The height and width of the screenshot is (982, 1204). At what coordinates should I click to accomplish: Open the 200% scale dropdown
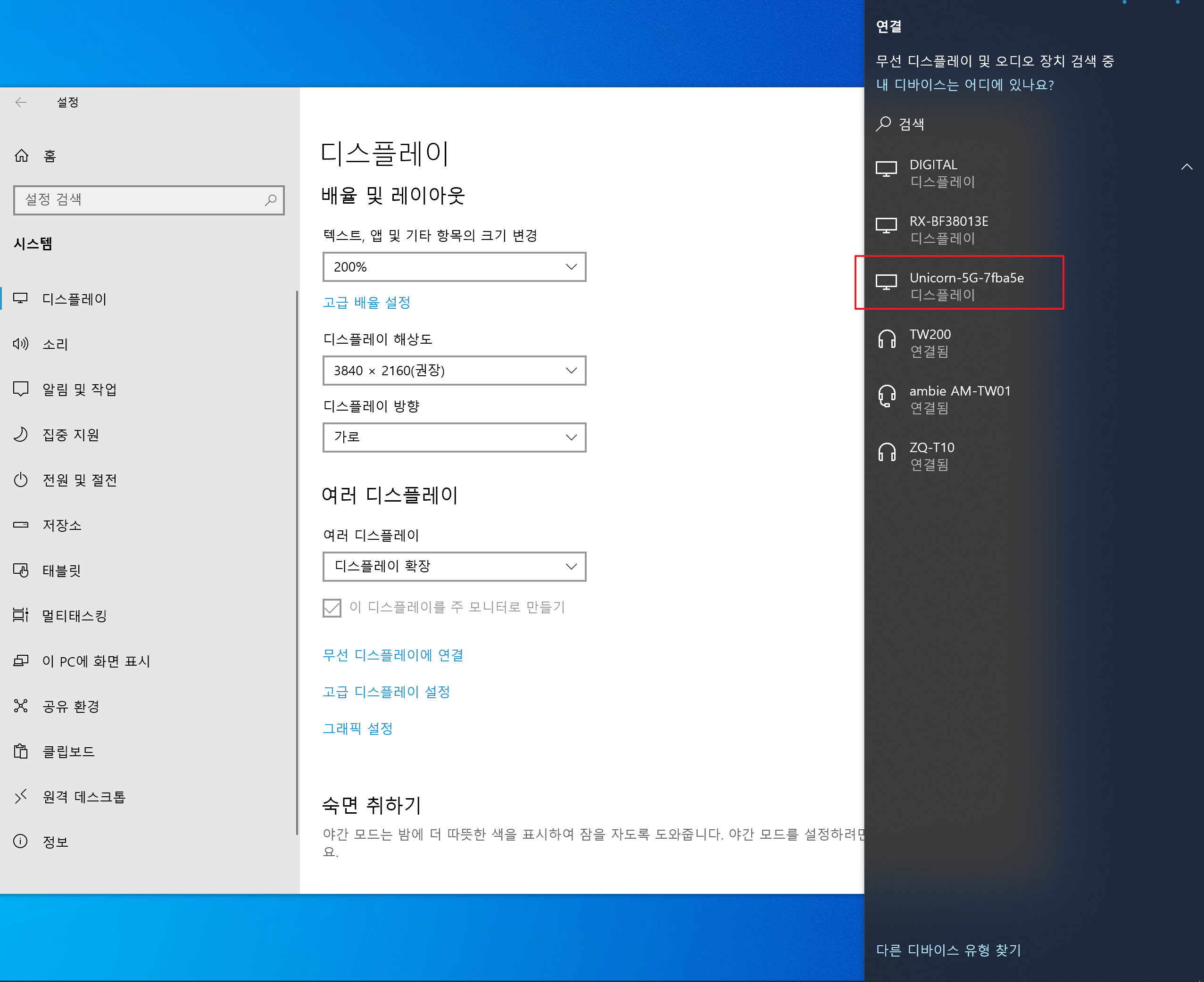pyautogui.click(x=454, y=267)
